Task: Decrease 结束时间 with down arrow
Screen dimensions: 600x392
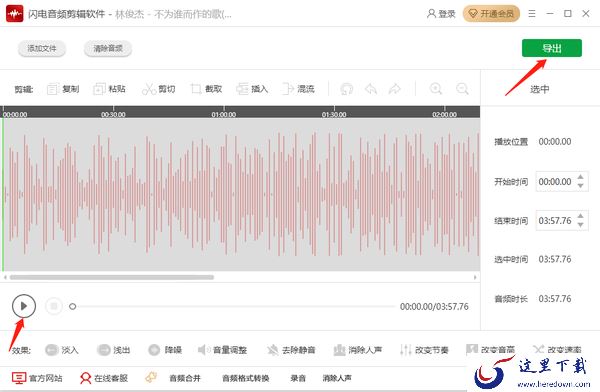Action: (580, 225)
